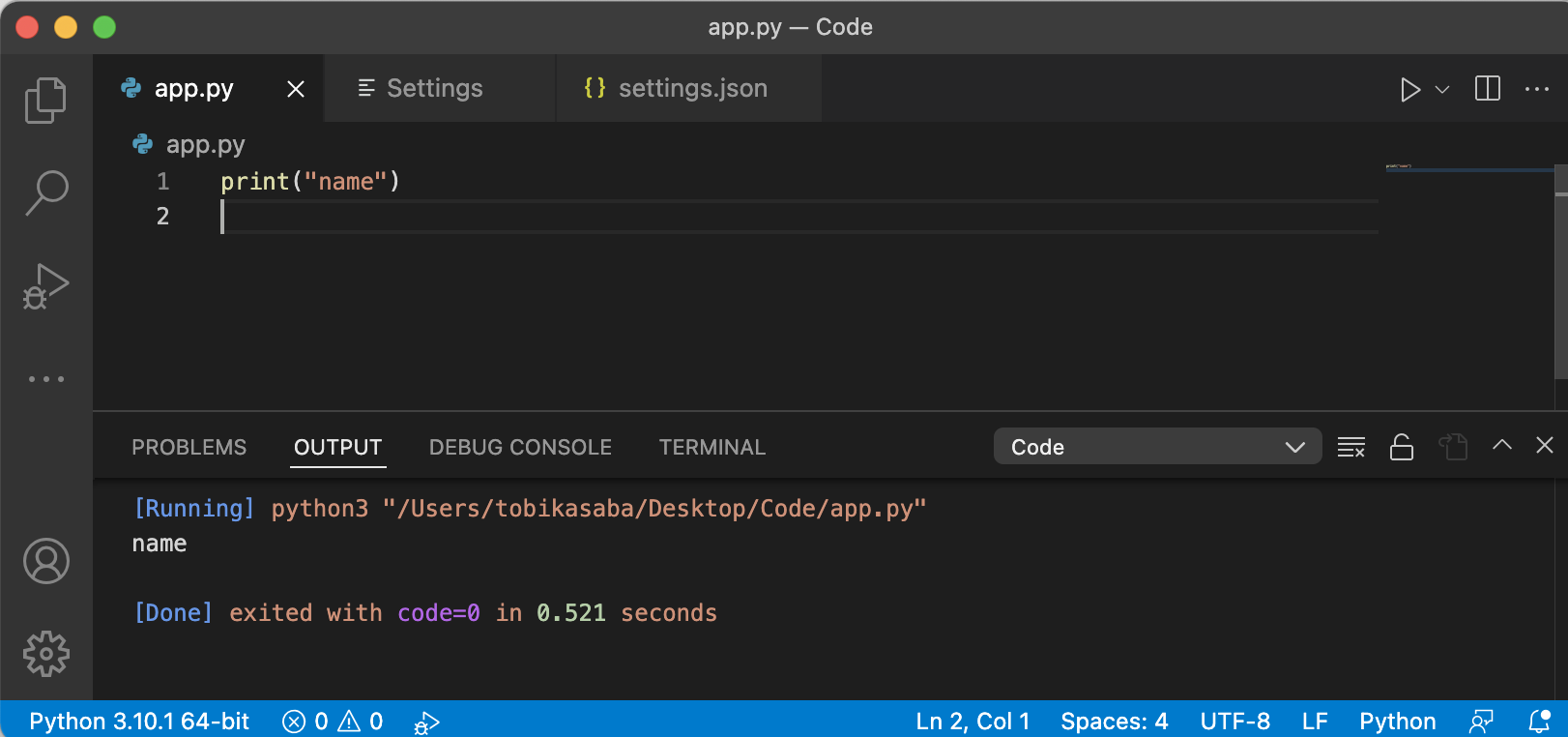Expand the run button dropdown arrow
This screenshot has height=737, width=1568.
tap(1442, 90)
